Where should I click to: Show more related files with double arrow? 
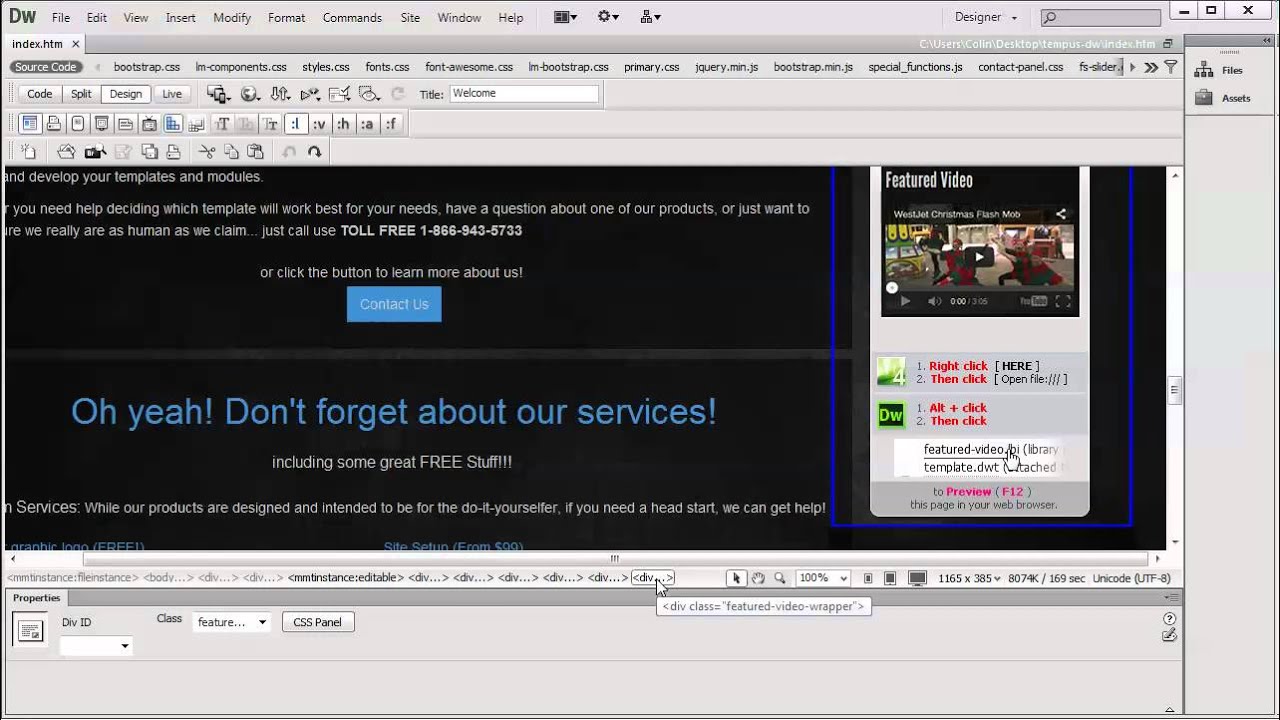click(x=1151, y=67)
